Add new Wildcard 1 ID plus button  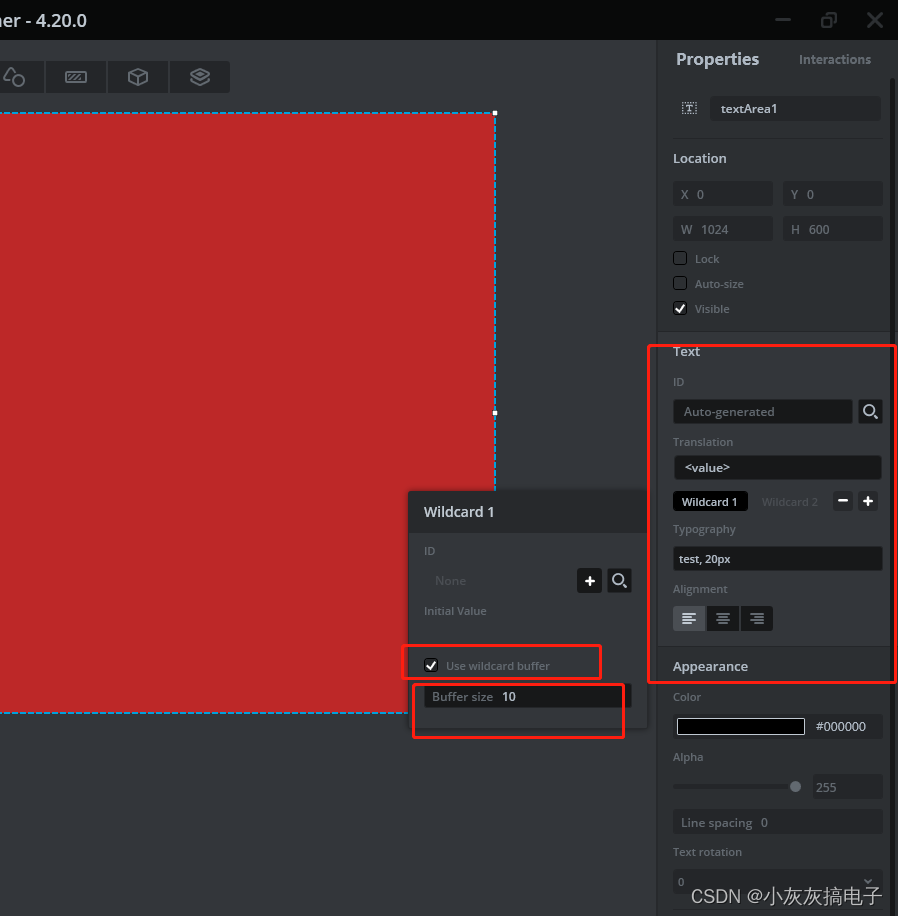coord(590,581)
